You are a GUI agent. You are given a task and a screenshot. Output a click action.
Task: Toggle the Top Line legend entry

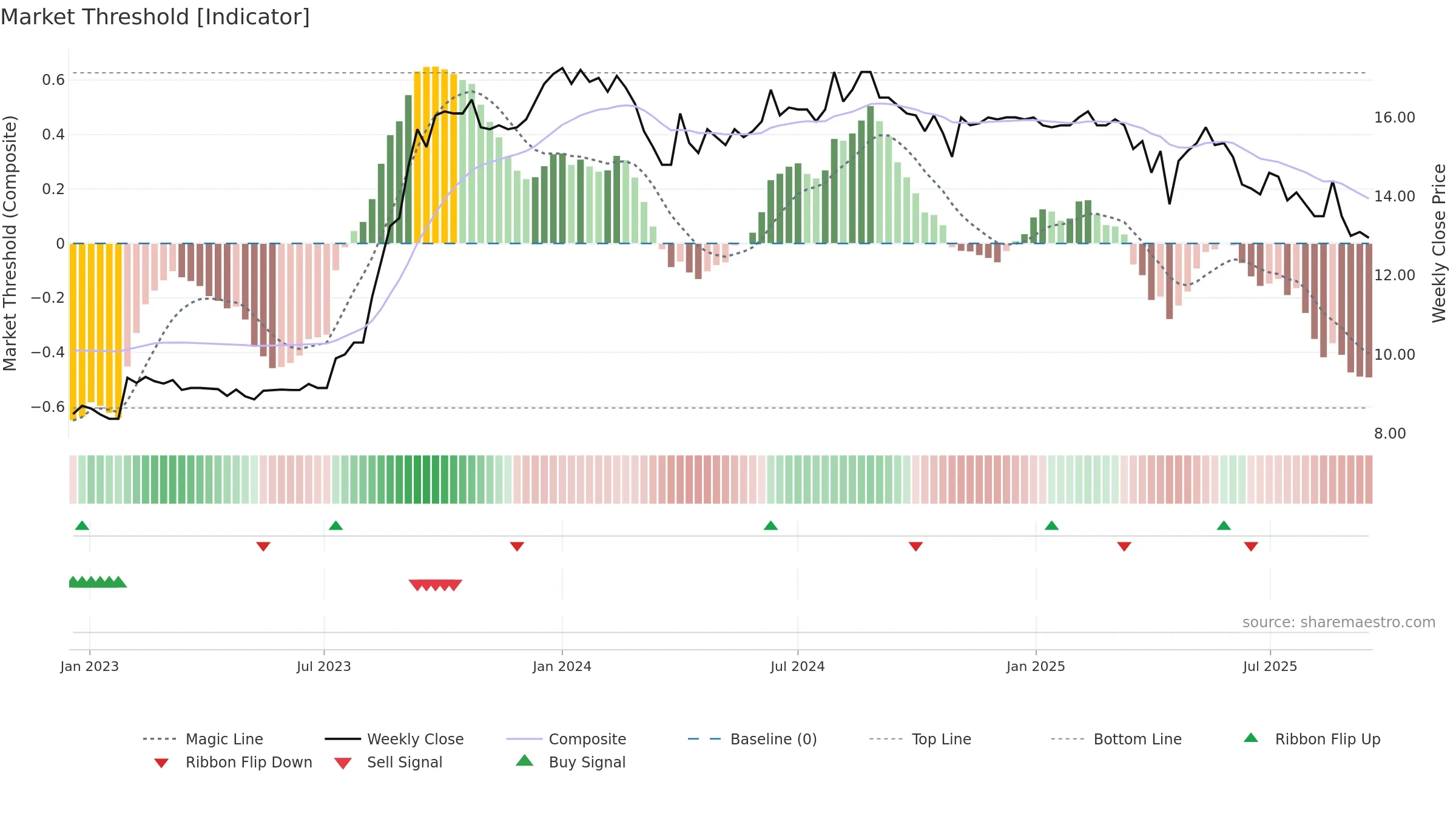point(920,739)
